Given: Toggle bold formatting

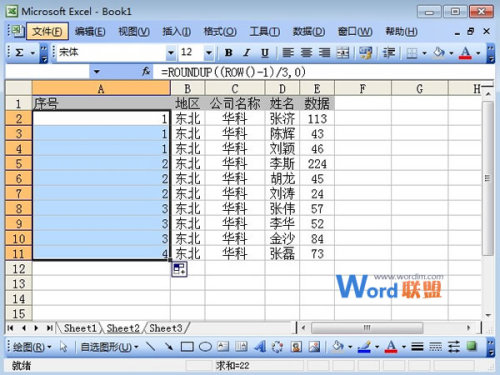Looking at the screenshot, I should tap(229, 53).
